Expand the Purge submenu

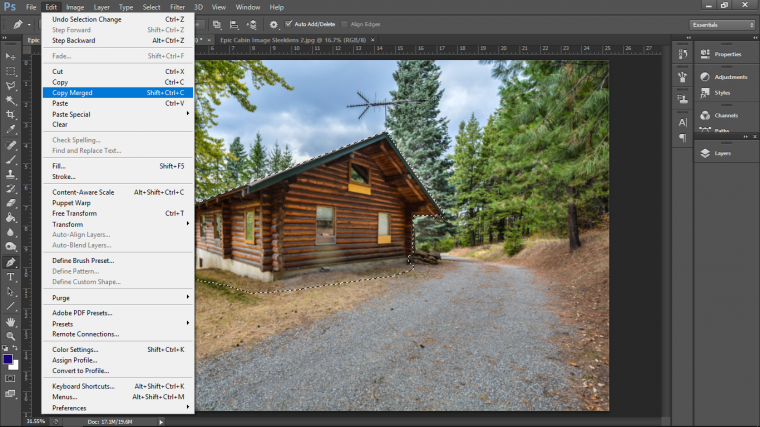[x=118, y=298]
